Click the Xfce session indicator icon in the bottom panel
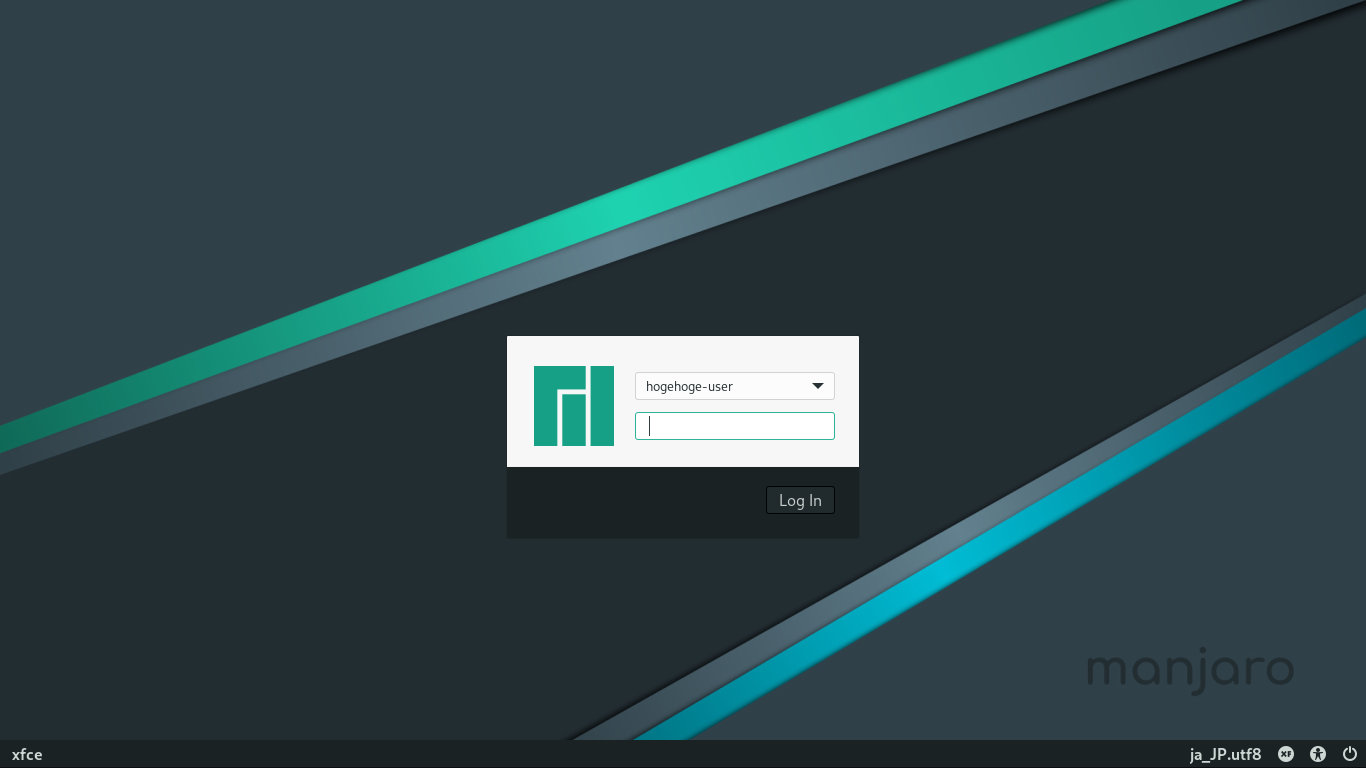The height and width of the screenshot is (768, 1366). pos(1286,754)
